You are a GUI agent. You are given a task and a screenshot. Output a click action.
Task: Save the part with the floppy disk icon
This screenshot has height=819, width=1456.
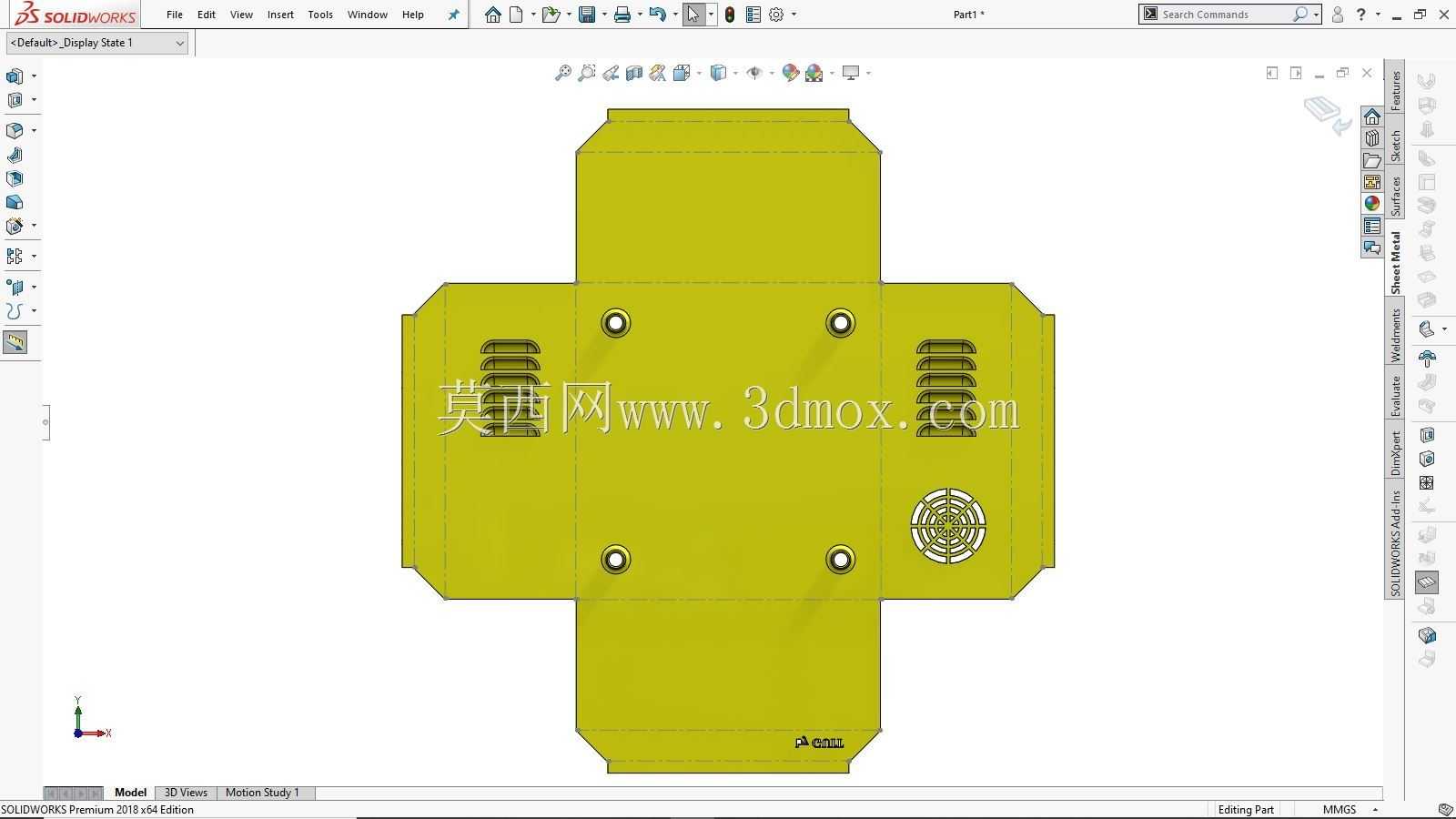coord(587,15)
